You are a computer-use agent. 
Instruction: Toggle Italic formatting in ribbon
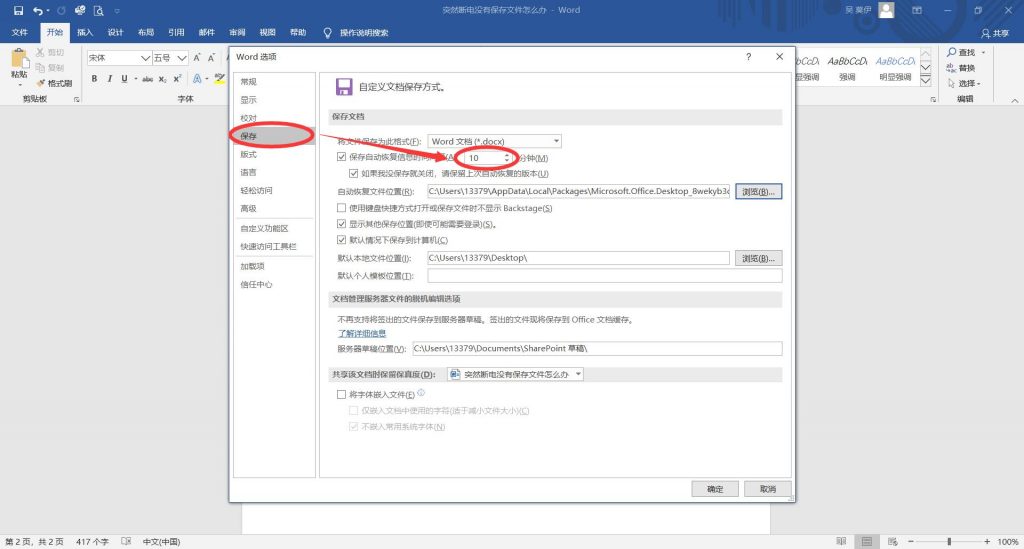coord(109,78)
